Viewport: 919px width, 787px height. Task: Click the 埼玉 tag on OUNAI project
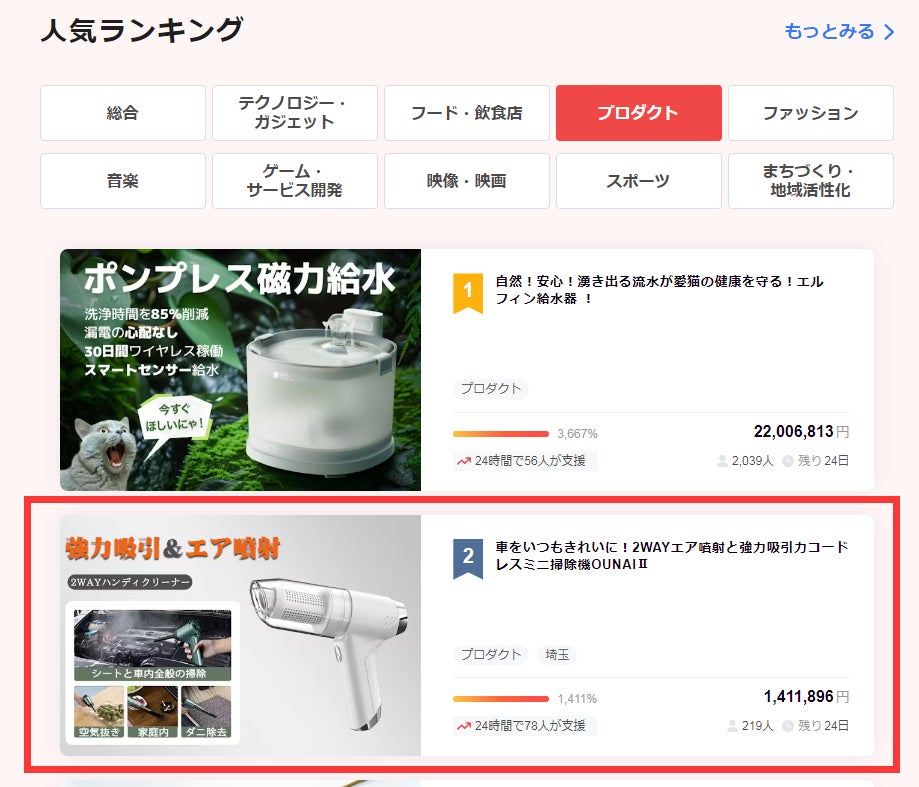click(x=557, y=655)
